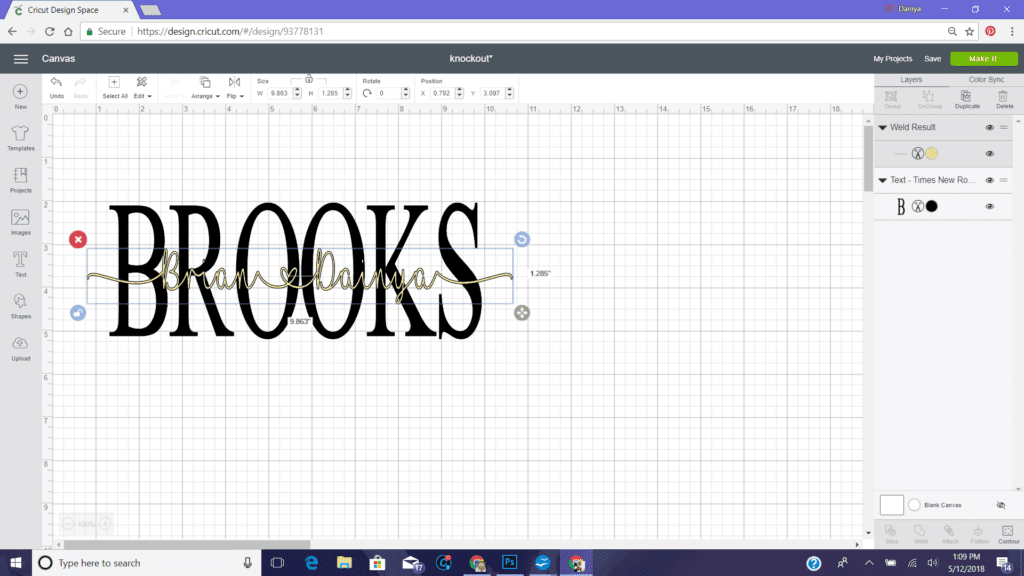Click the Width input field

point(279,93)
